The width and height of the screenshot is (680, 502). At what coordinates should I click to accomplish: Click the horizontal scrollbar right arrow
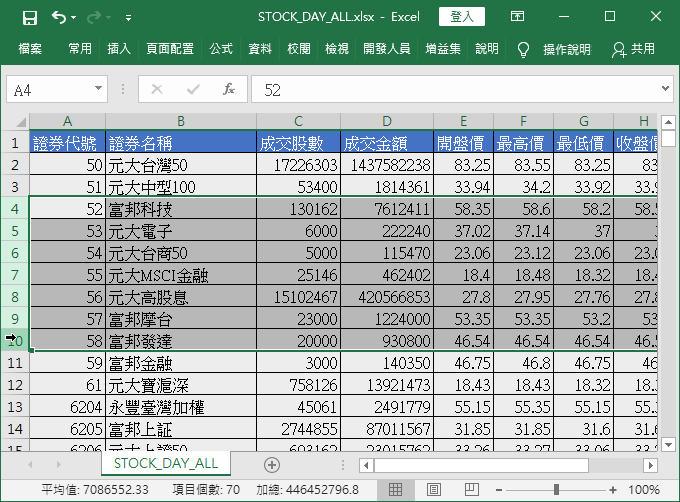650,466
